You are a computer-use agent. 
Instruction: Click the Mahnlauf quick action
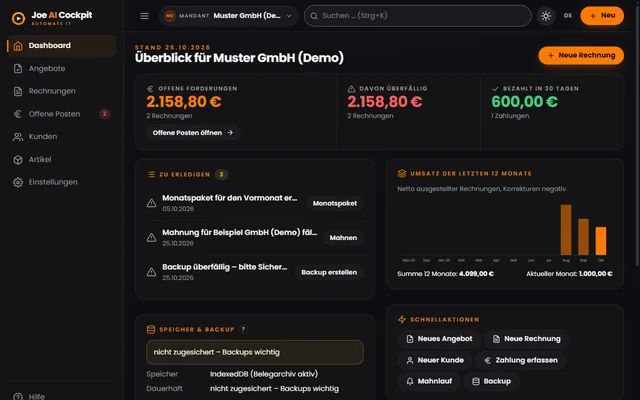(x=429, y=381)
